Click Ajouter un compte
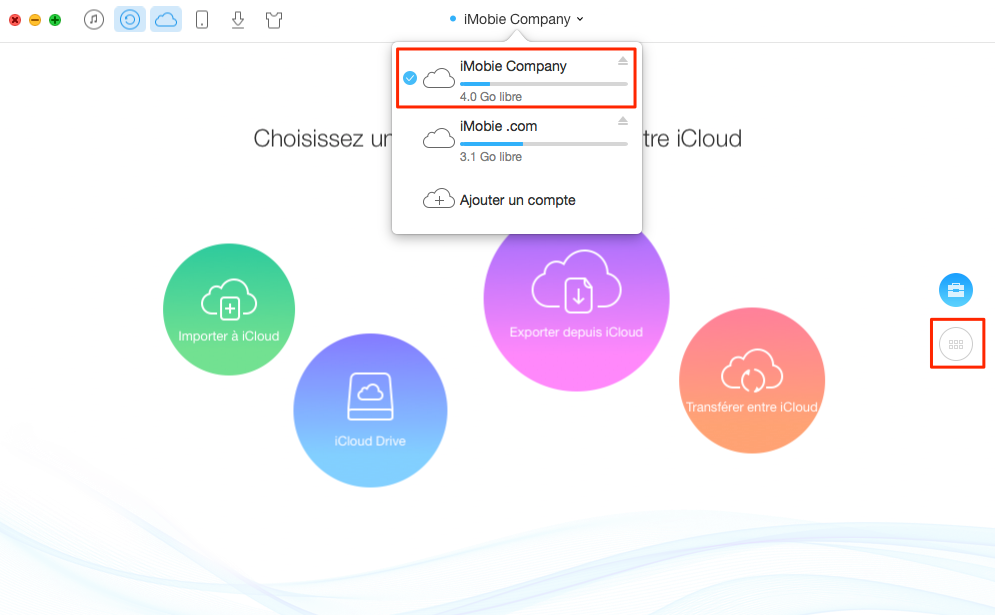This screenshot has height=615, width=995. [517, 200]
